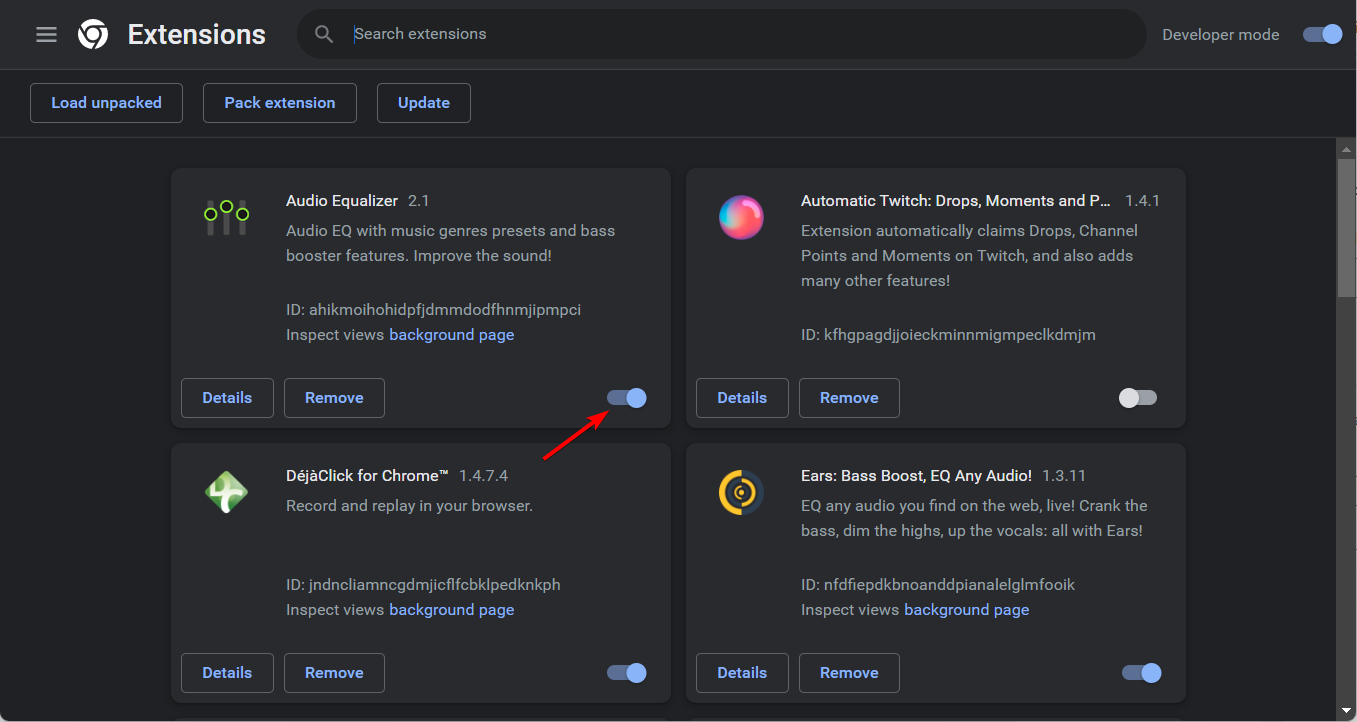Click the search magnifier icon

323,34
